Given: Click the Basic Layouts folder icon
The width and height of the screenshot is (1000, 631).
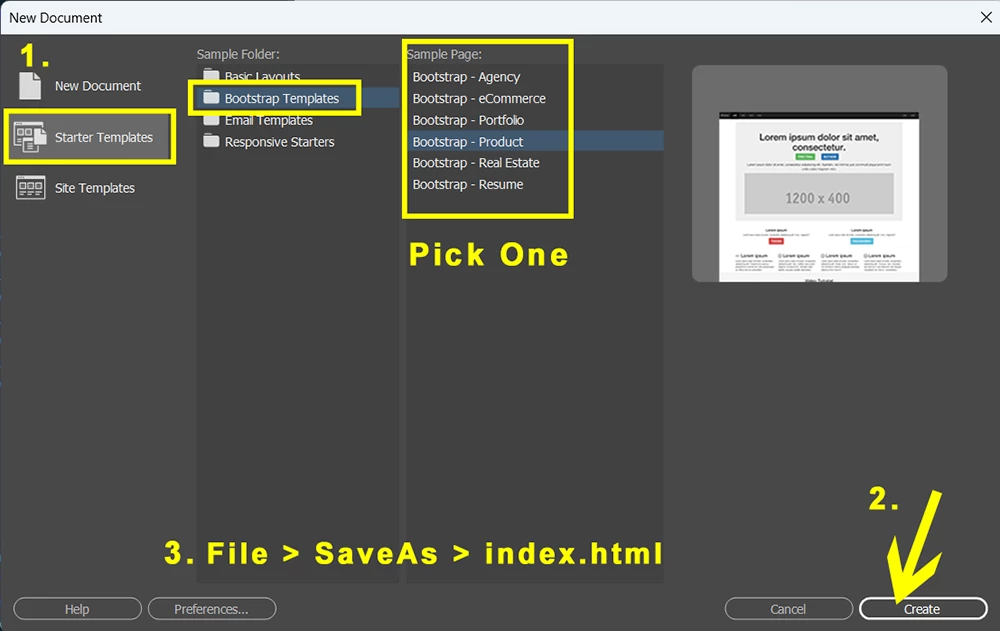Looking at the screenshot, I should (211, 77).
